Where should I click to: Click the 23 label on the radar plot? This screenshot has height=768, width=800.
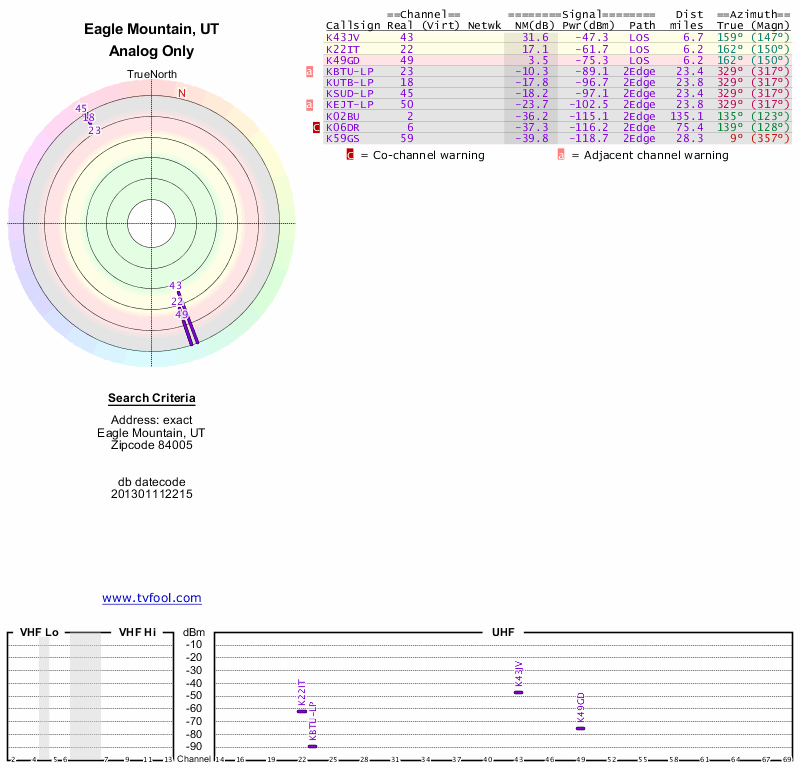point(94,131)
